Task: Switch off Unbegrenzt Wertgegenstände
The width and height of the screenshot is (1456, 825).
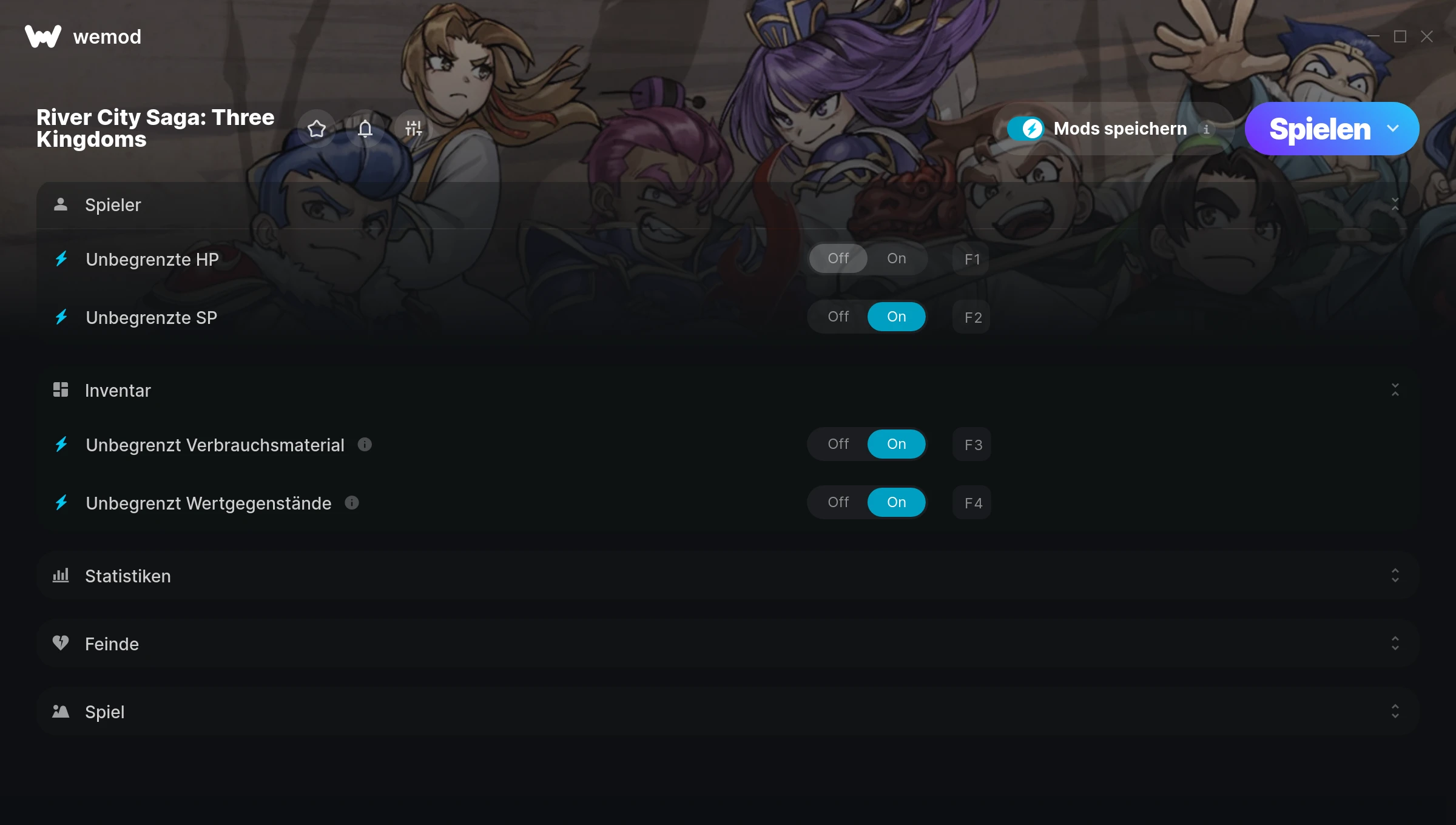Action: pyautogui.click(x=838, y=502)
